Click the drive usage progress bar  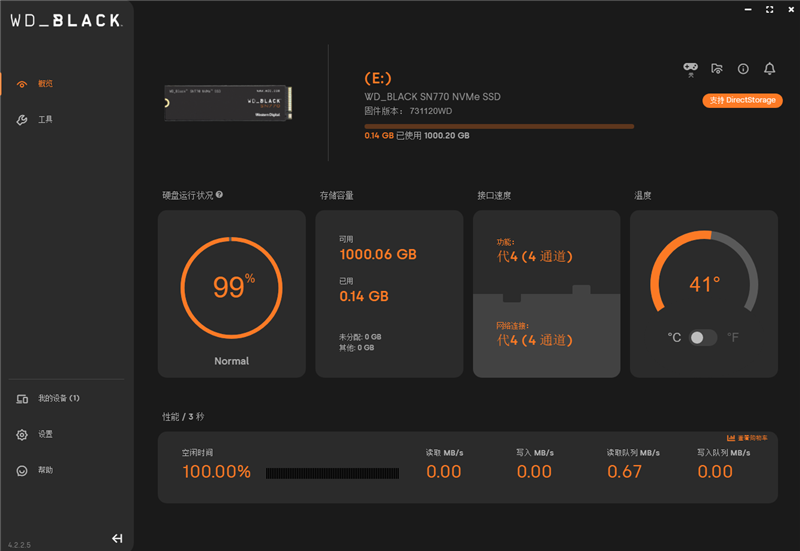[499, 126]
